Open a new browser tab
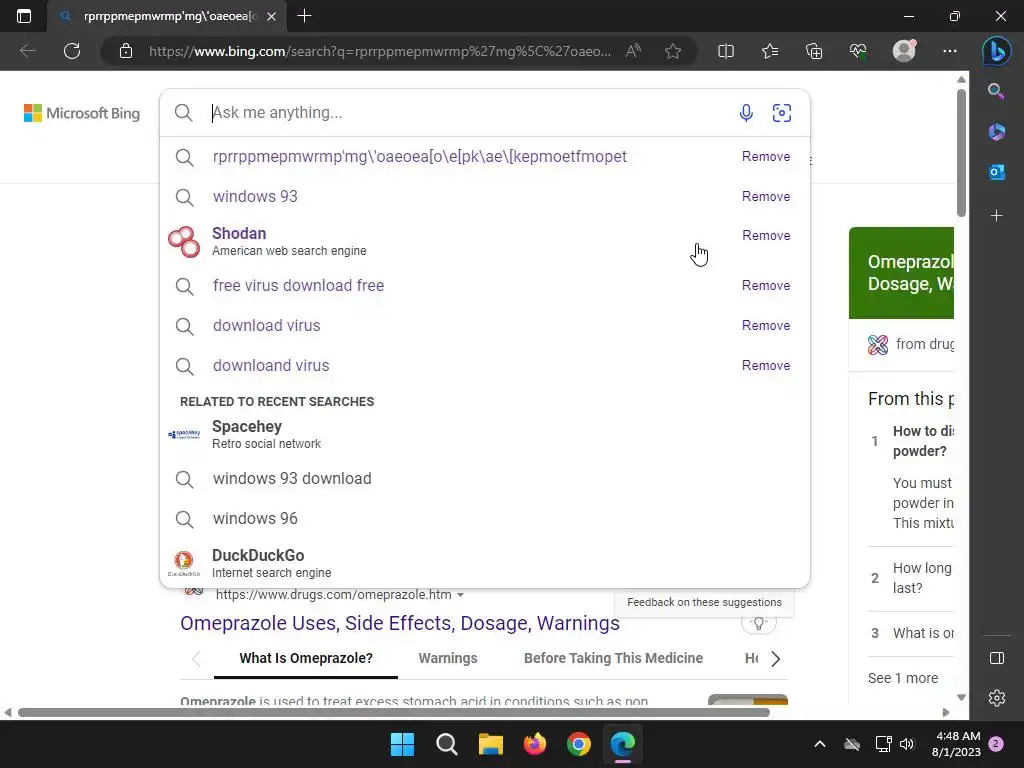The width and height of the screenshot is (1024, 768). click(304, 16)
